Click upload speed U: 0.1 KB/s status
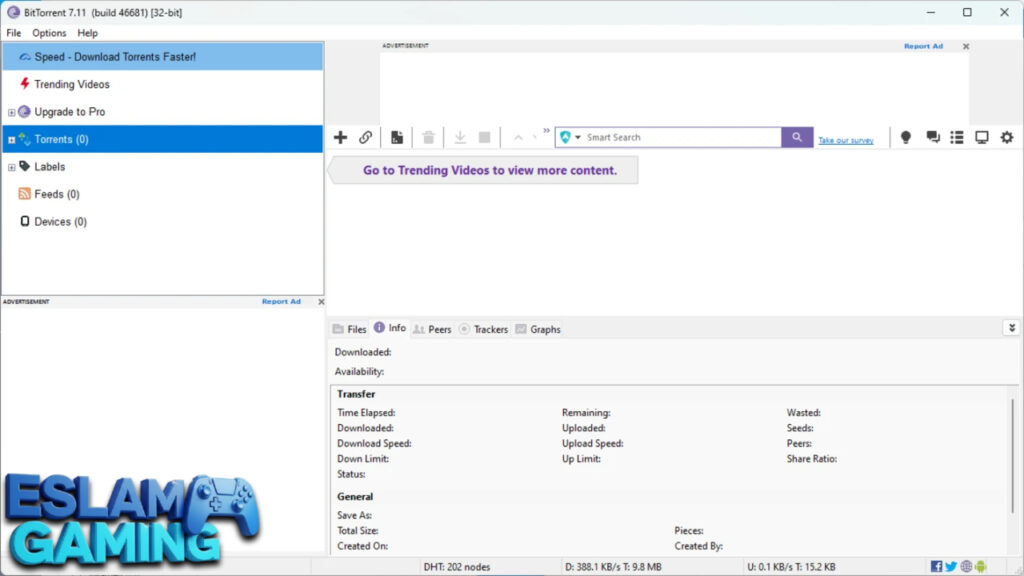Image resolution: width=1024 pixels, height=576 pixels. point(791,567)
